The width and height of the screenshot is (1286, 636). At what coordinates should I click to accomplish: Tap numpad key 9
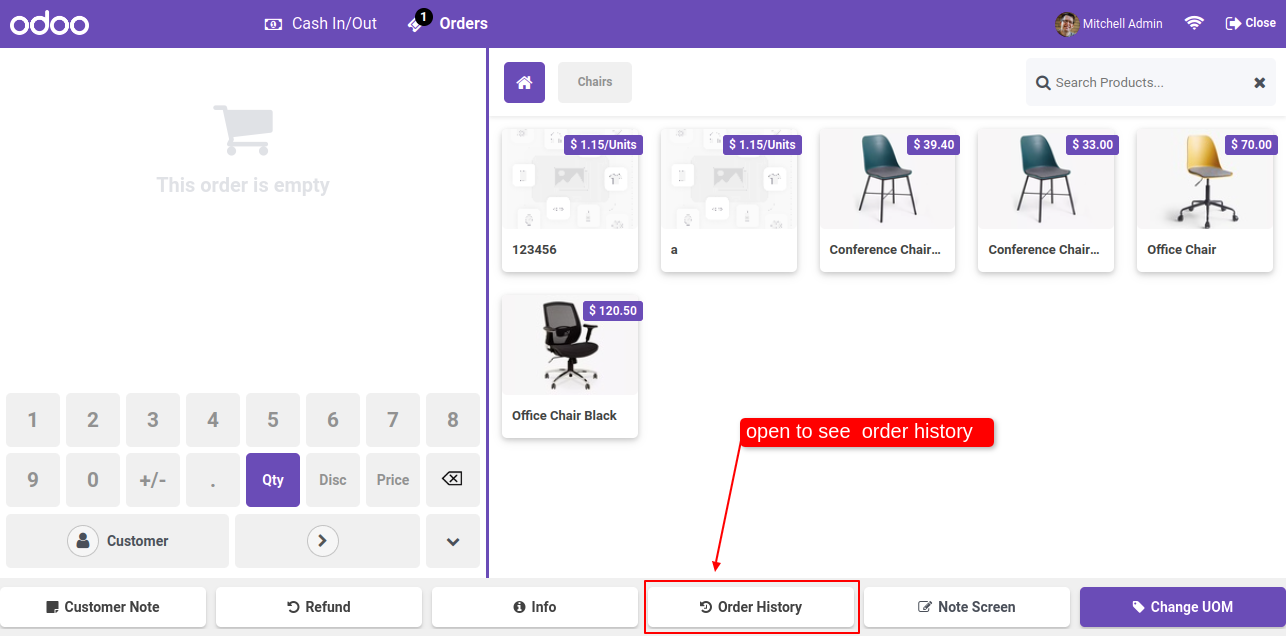[x=33, y=480]
